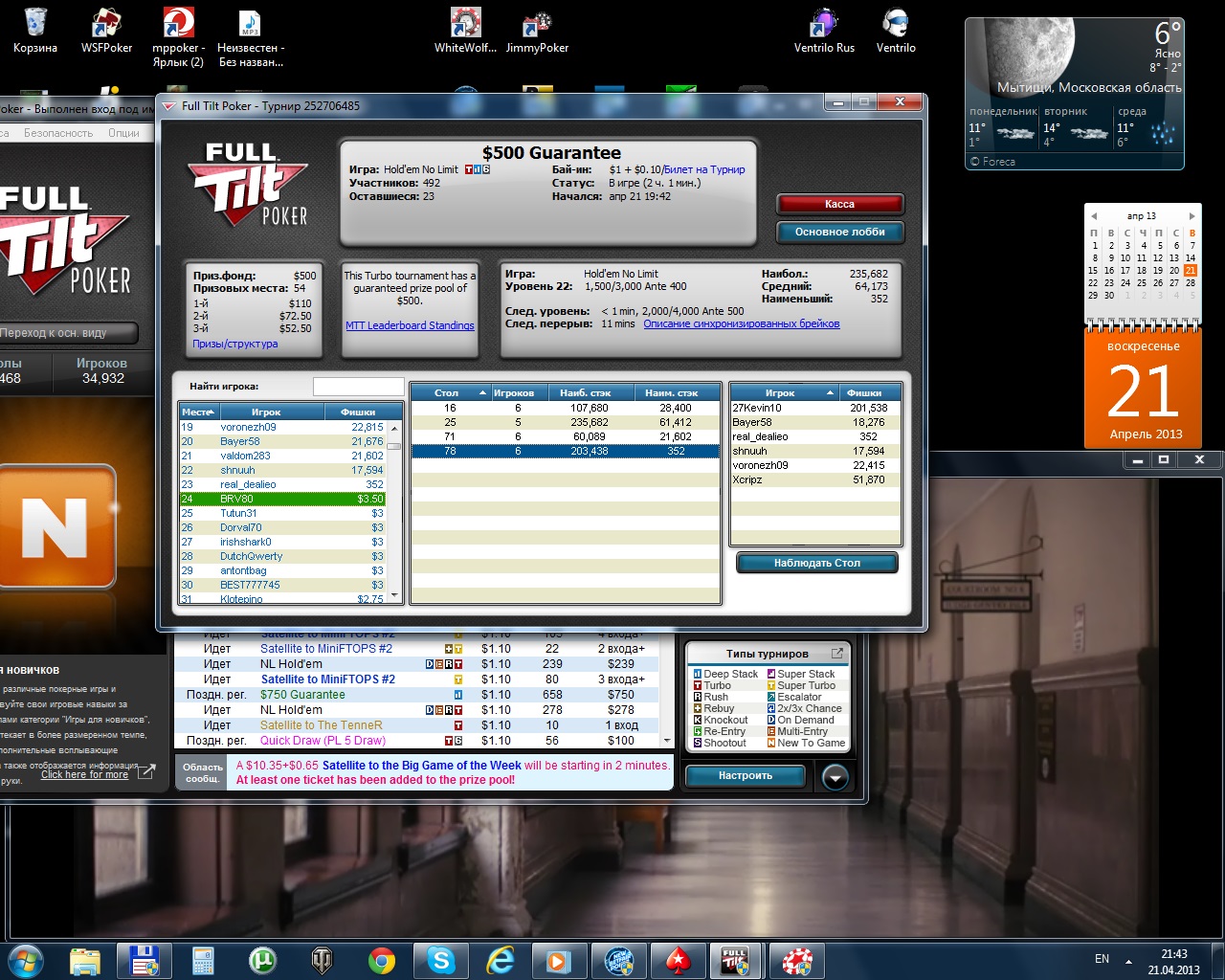This screenshot has height=980, width=1225.
Task: Open the mppoker shortcut on the desktop
Action: (x=178, y=37)
